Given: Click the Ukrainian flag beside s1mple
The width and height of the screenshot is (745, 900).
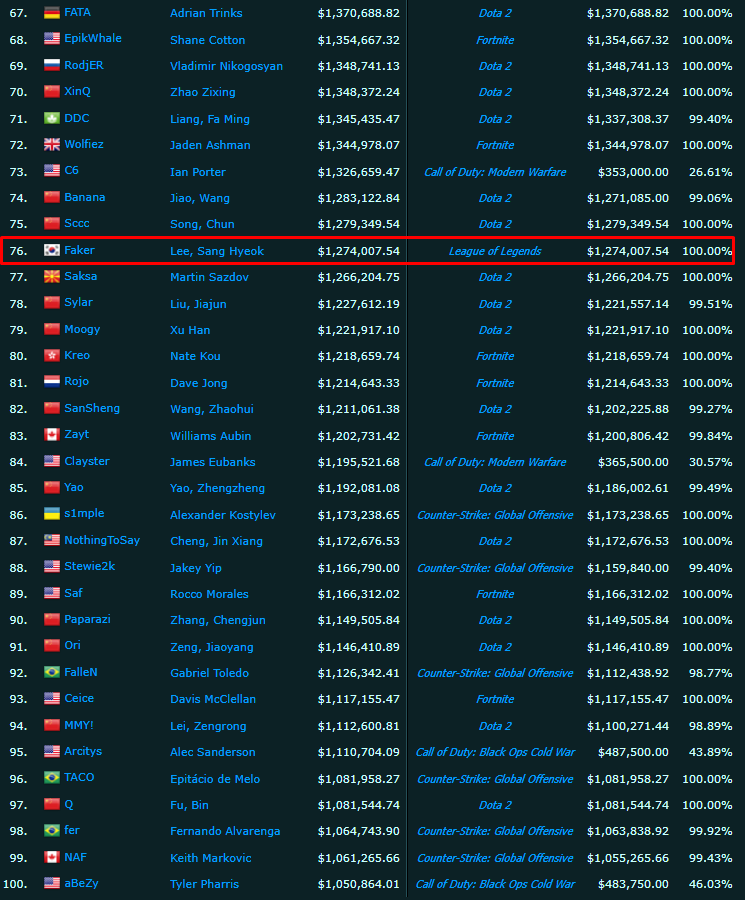Looking at the screenshot, I should point(52,514).
